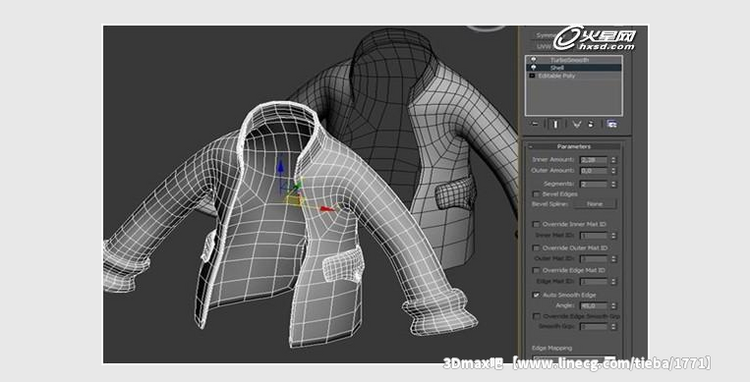
Task: Click the Outer Amount value field
Action: point(594,171)
